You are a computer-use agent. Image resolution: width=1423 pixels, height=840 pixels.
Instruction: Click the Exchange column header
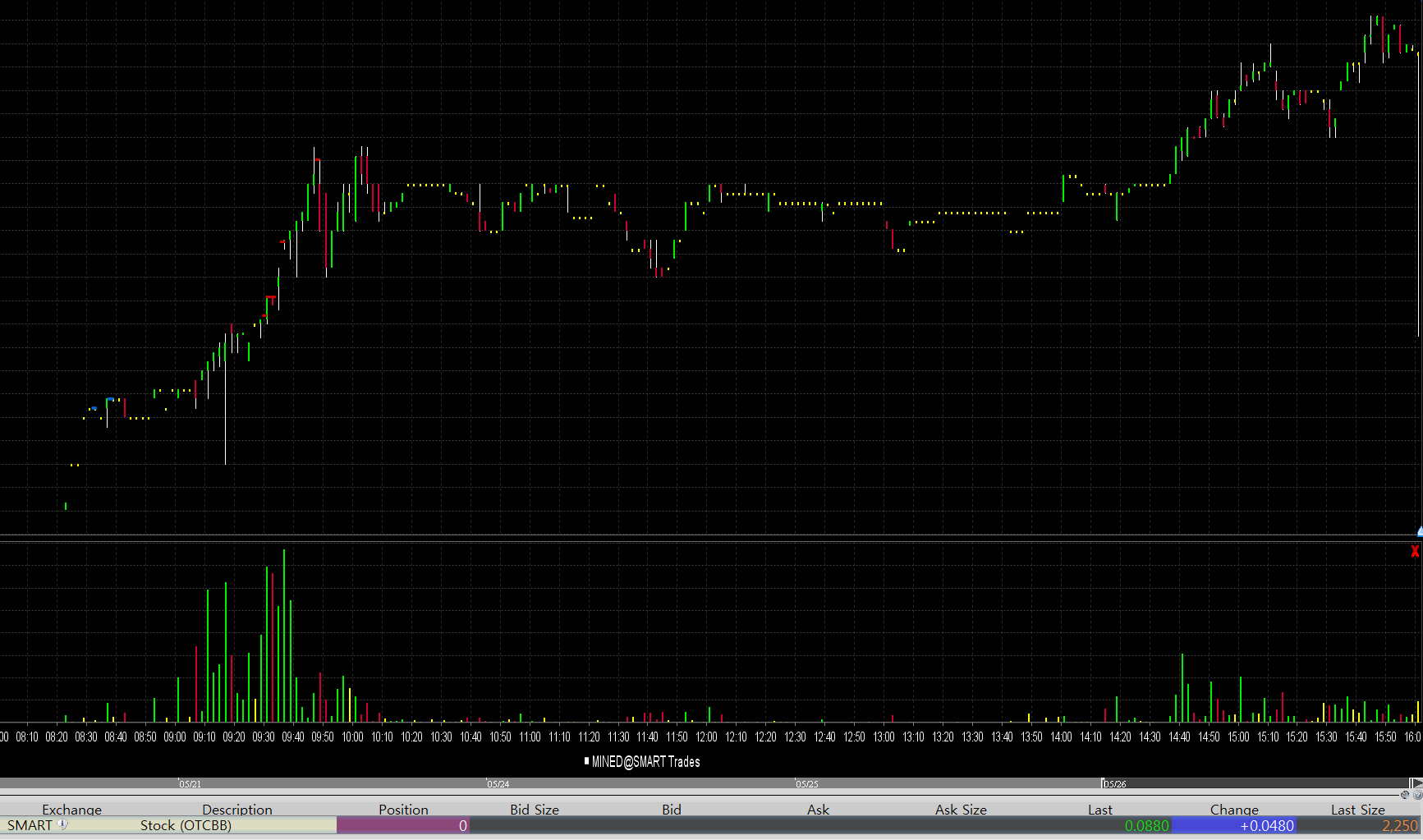(71, 810)
